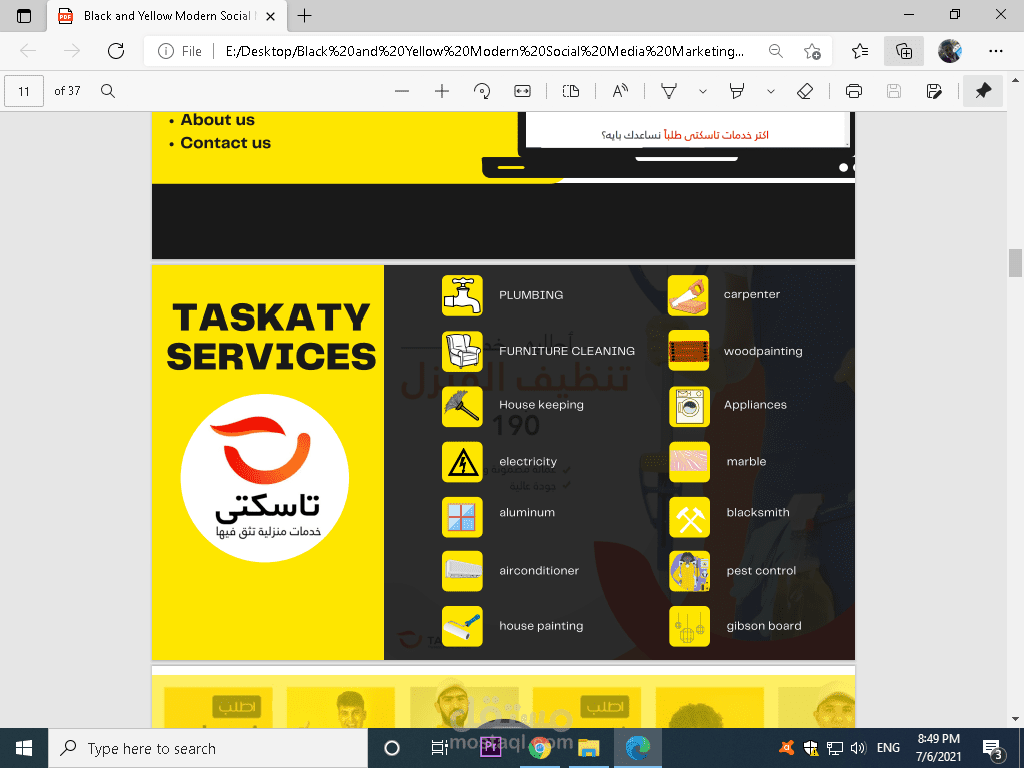This screenshot has height=768, width=1024.
Task: Click the address bar URL
Action: pyautogui.click(x=484, y=51)
